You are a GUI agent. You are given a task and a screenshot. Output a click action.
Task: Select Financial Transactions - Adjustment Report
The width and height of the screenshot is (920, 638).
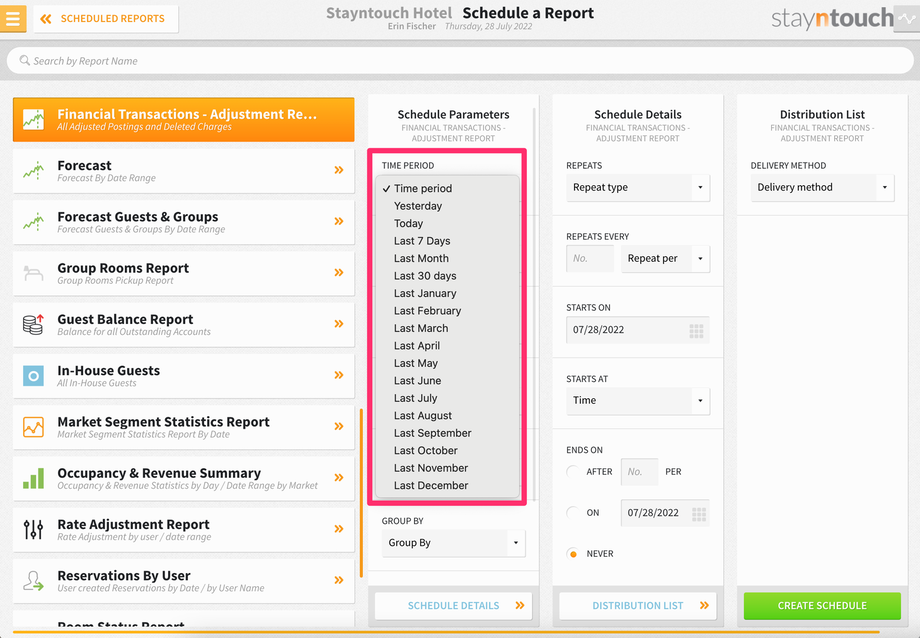point(184,119)
